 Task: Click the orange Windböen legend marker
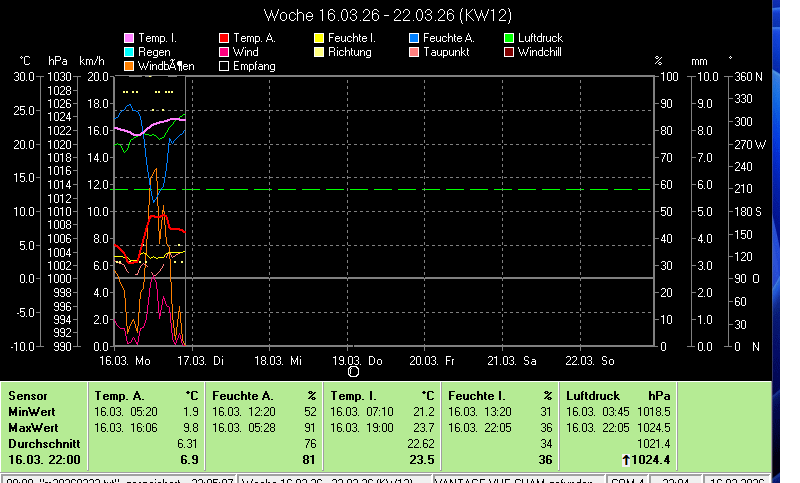pyautogui.click(x=129, y=66)
